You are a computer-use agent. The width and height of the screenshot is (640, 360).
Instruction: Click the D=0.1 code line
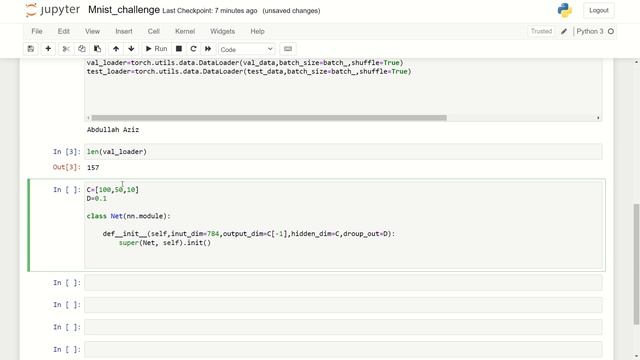click(97, 198)
